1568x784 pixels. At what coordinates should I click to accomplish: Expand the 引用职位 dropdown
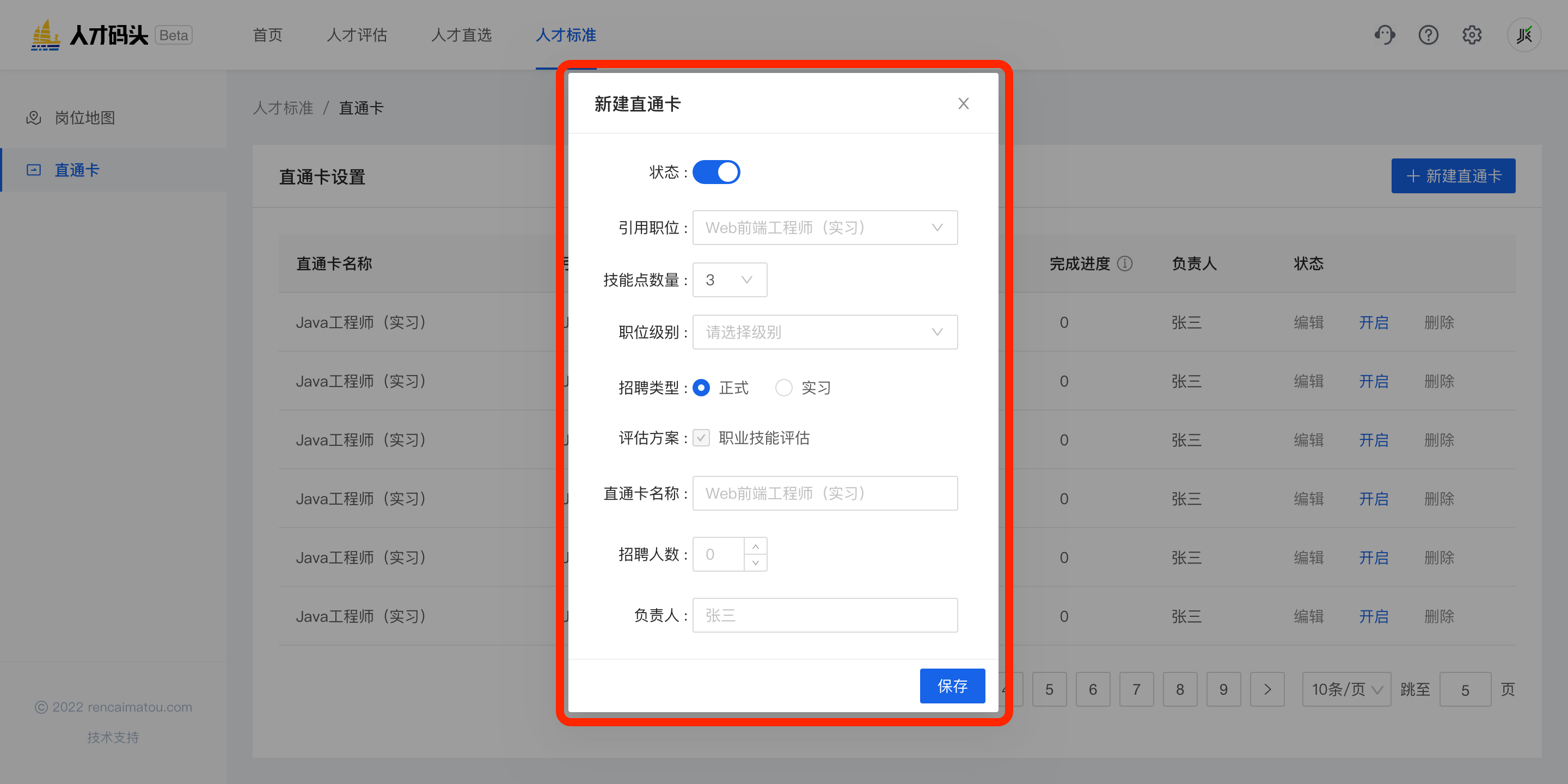[x=824, y=228]
